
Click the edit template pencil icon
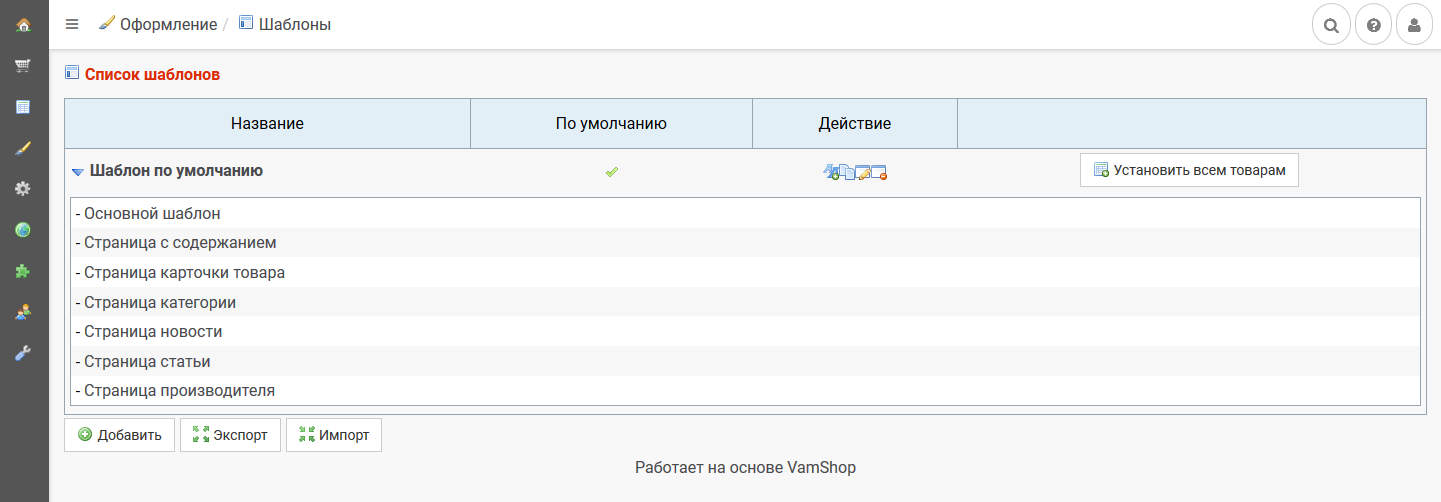863,172
